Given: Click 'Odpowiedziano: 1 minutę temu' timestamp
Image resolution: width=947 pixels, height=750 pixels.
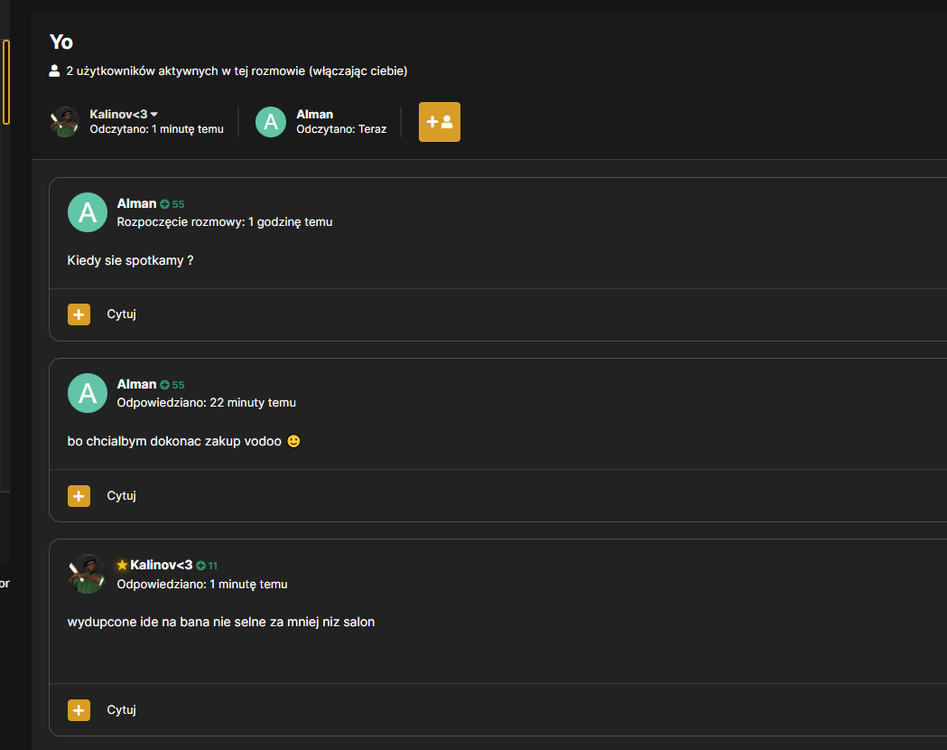Looking at the screenshot, I should point(202,584).
